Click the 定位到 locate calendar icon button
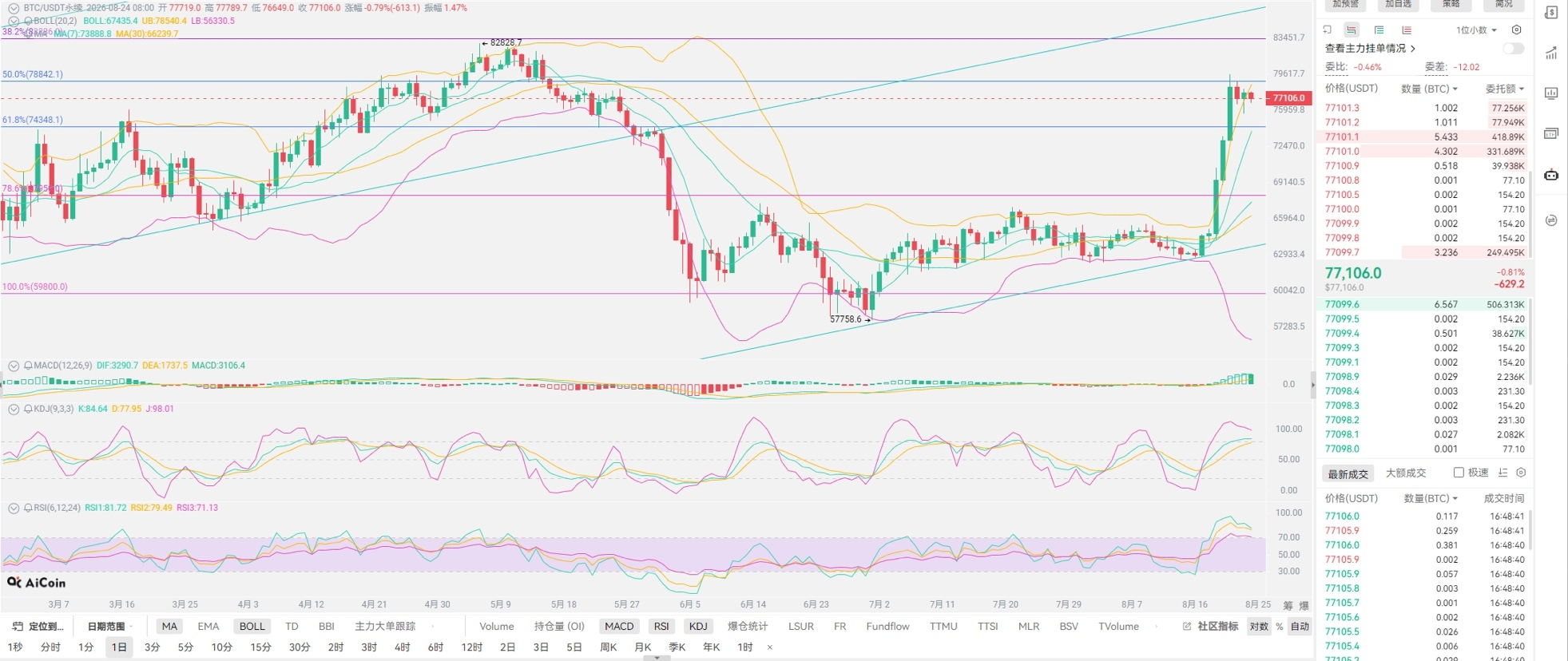This screenshot has width=1568, height=661. (38, 627)
